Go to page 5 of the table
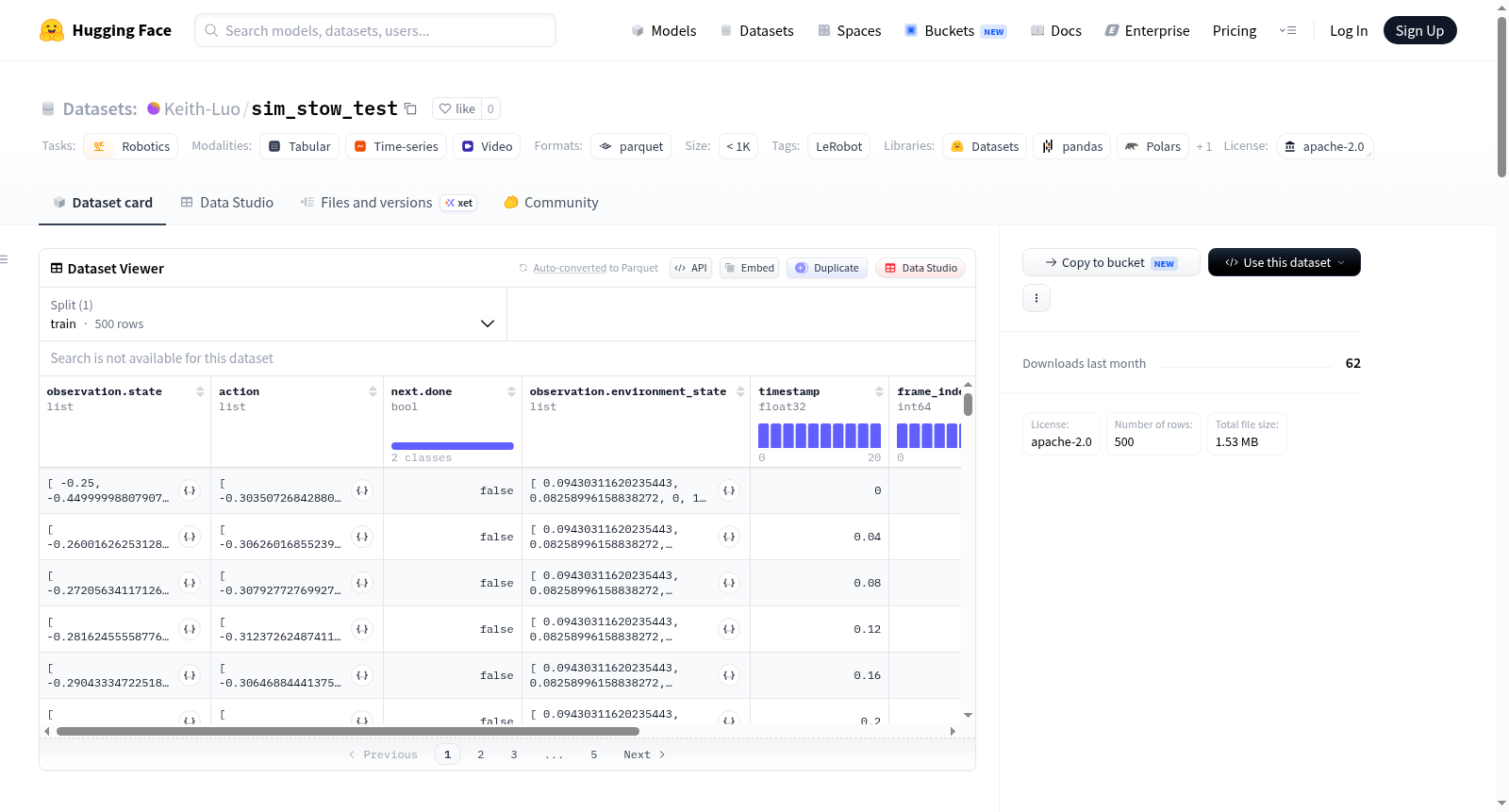This screenshot has width=1509, height=812. tap(594, 754)
